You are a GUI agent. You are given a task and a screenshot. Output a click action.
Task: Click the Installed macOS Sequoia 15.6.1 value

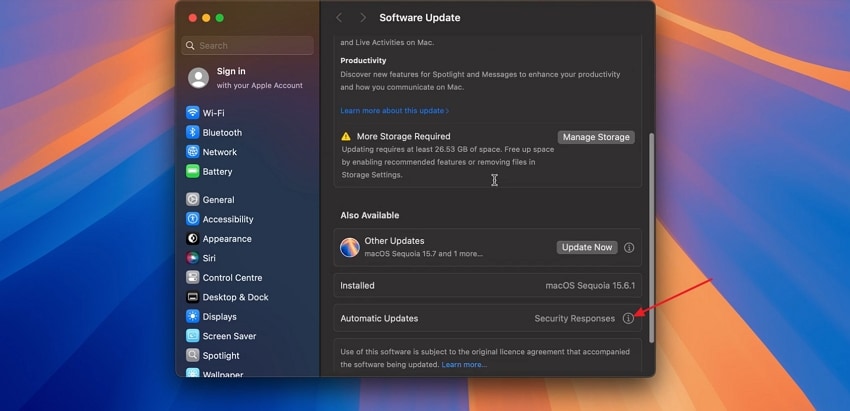pos(590,286)
